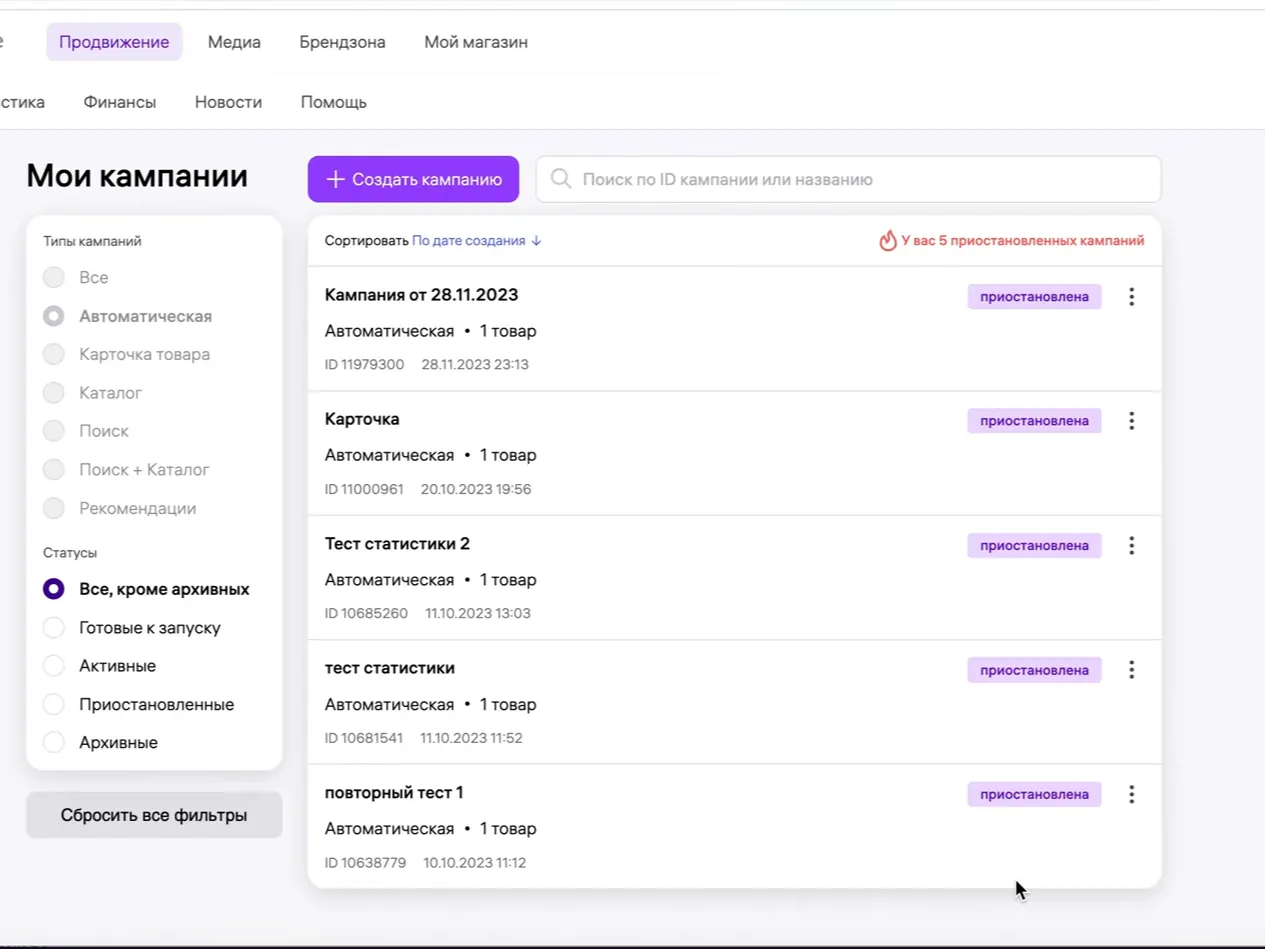This screenshot has width=1265, height=949.
Task: Open the Продвижение tab
Action: (x=114, y=42)
